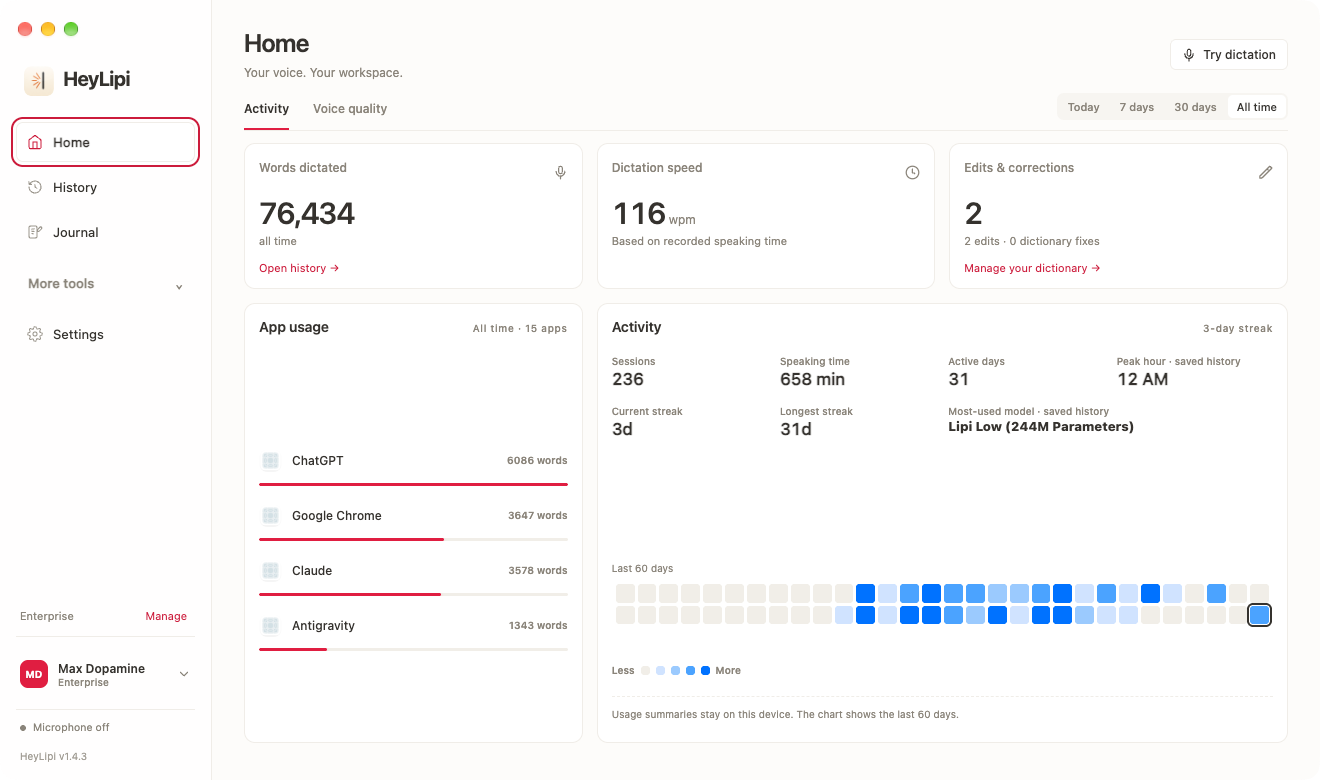The height and width of the screenshot is (780, 1320).
Task: Click the ChatGPT usage progress bar
Action: pyautogui.click(x=413, y=484)
